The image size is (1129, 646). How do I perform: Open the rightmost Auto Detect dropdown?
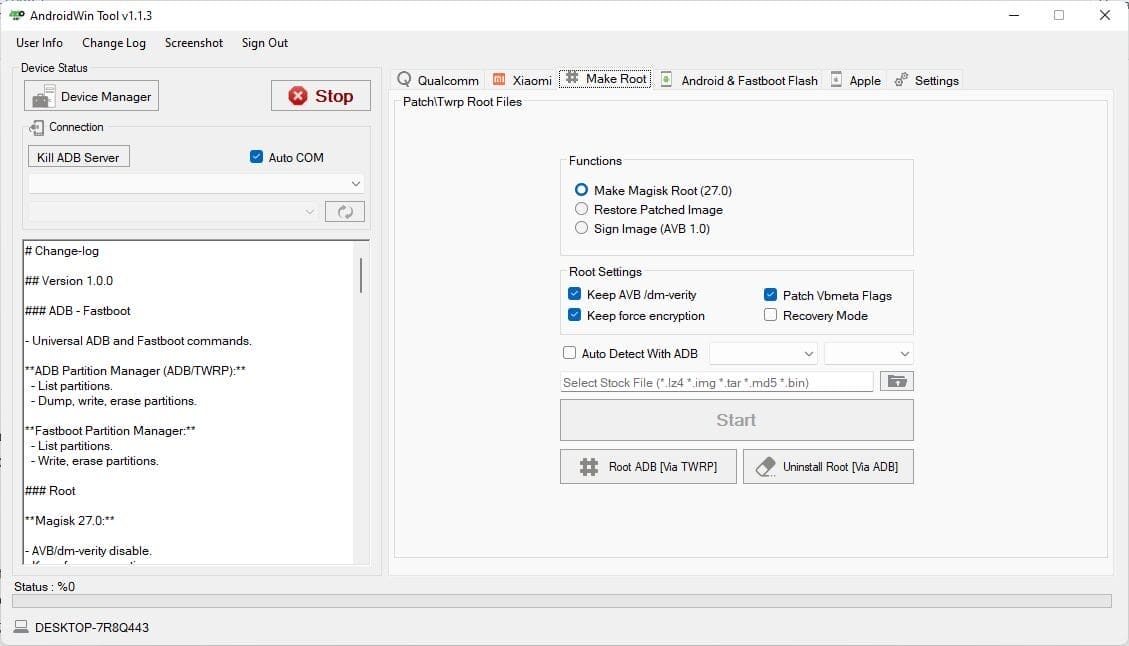(868, 352)
